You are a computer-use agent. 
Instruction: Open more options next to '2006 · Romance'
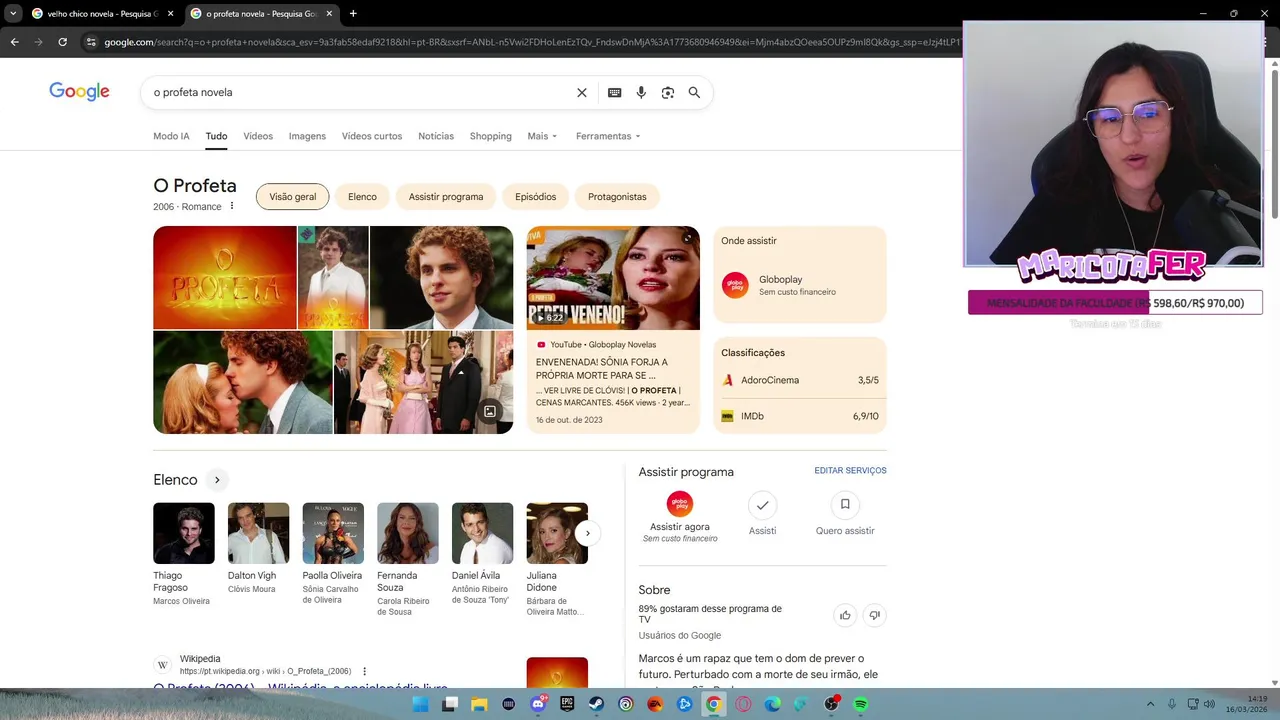coord(232,206)
